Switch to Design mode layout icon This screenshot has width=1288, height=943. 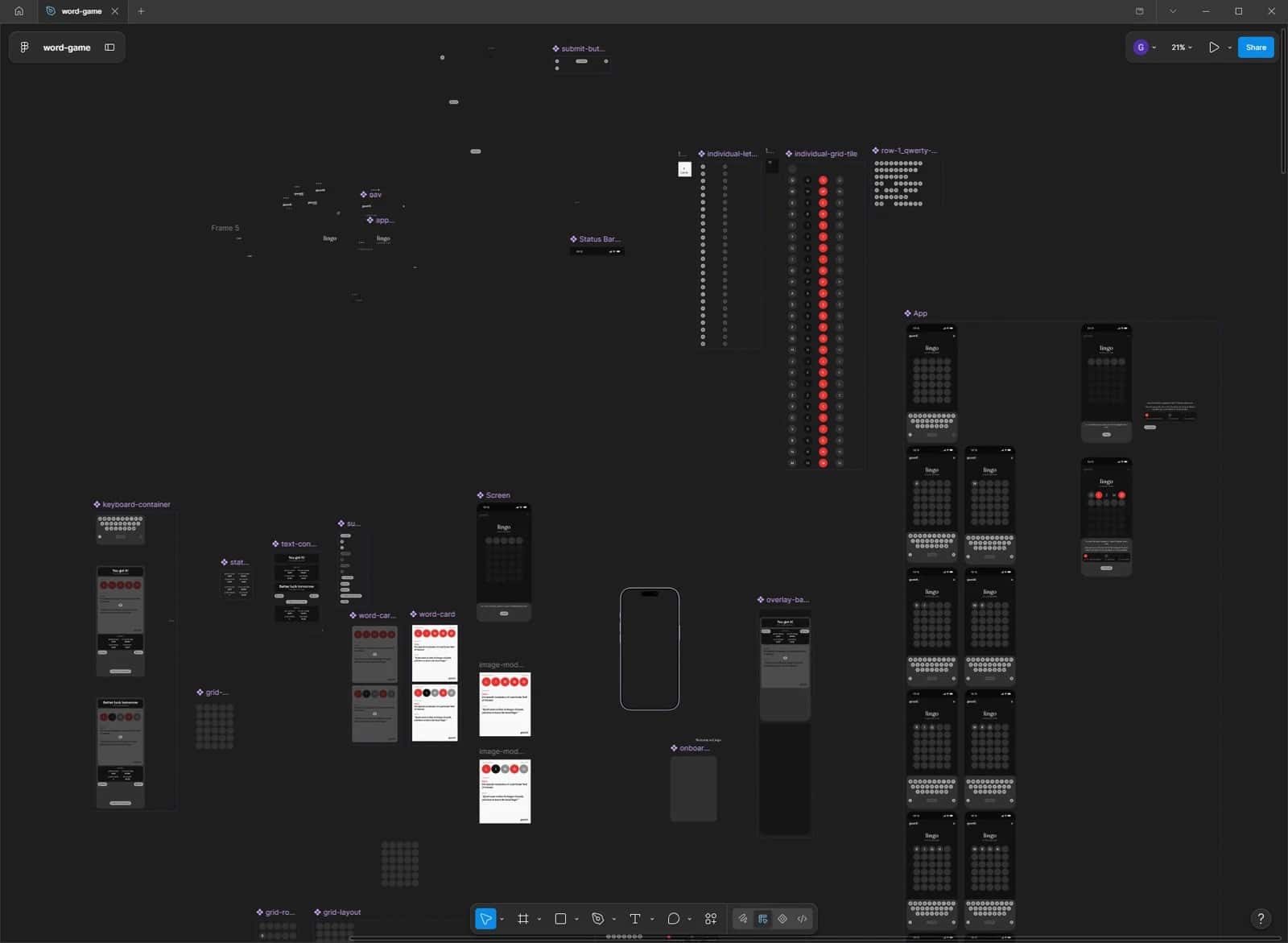(x=763, y=919)
